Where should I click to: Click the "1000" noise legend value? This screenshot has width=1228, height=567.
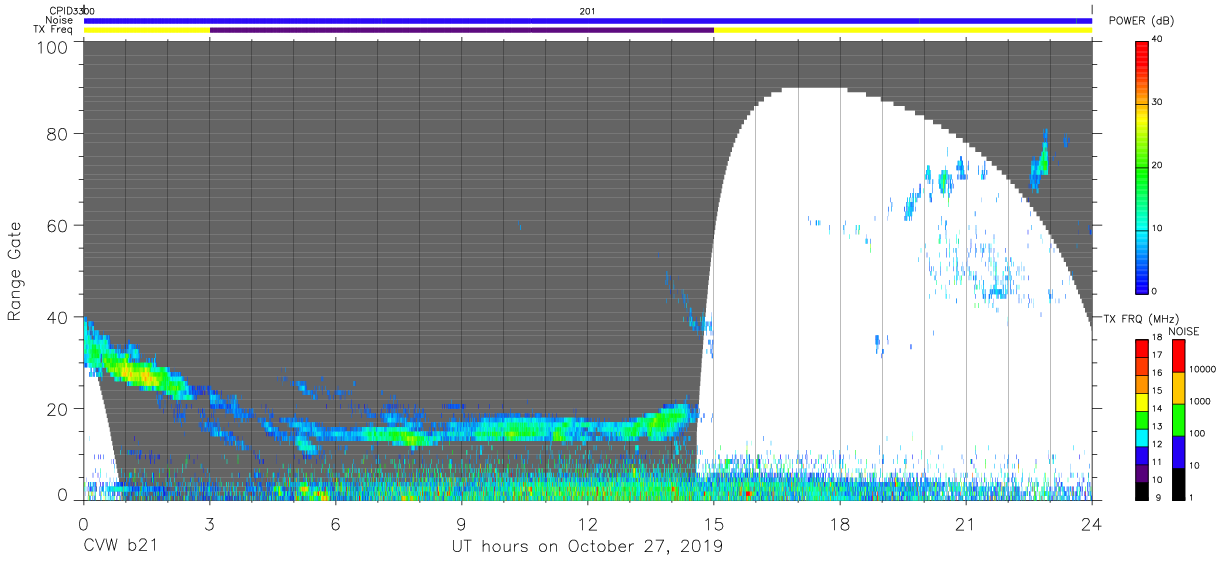tap(1201, 403)
